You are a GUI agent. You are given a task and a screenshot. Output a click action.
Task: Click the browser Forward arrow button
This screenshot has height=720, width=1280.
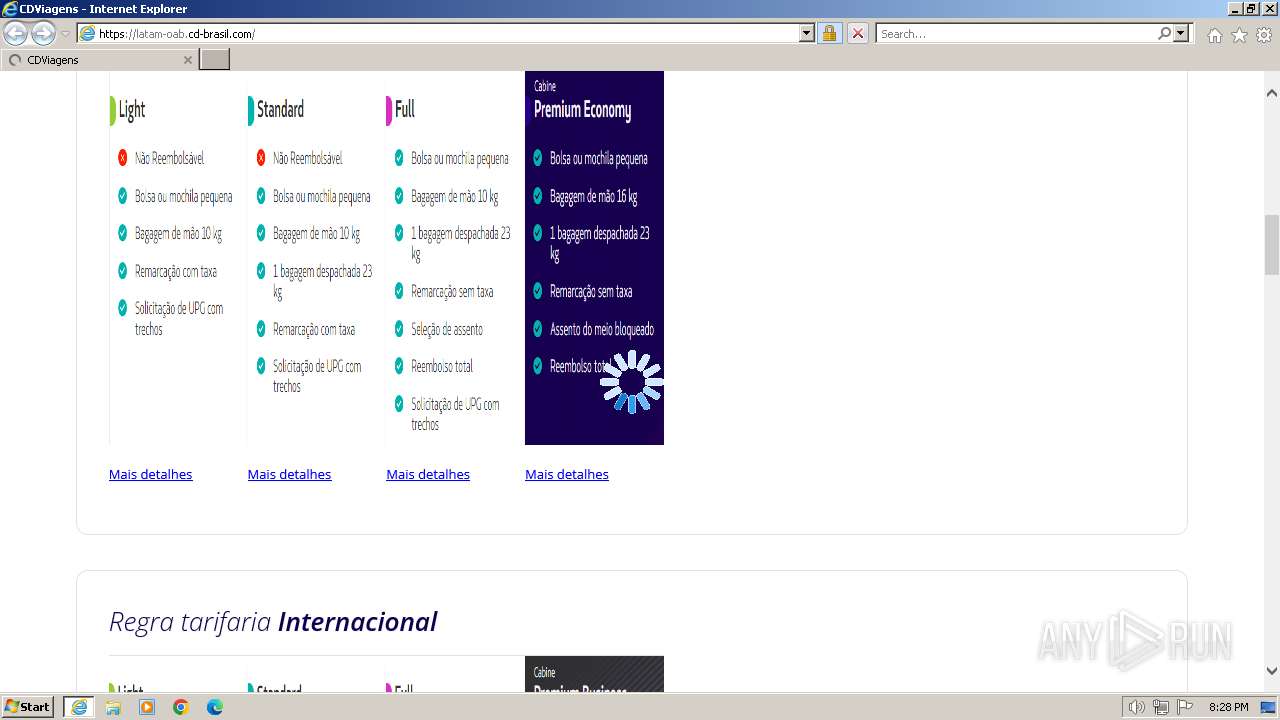(x=43, y=33)
